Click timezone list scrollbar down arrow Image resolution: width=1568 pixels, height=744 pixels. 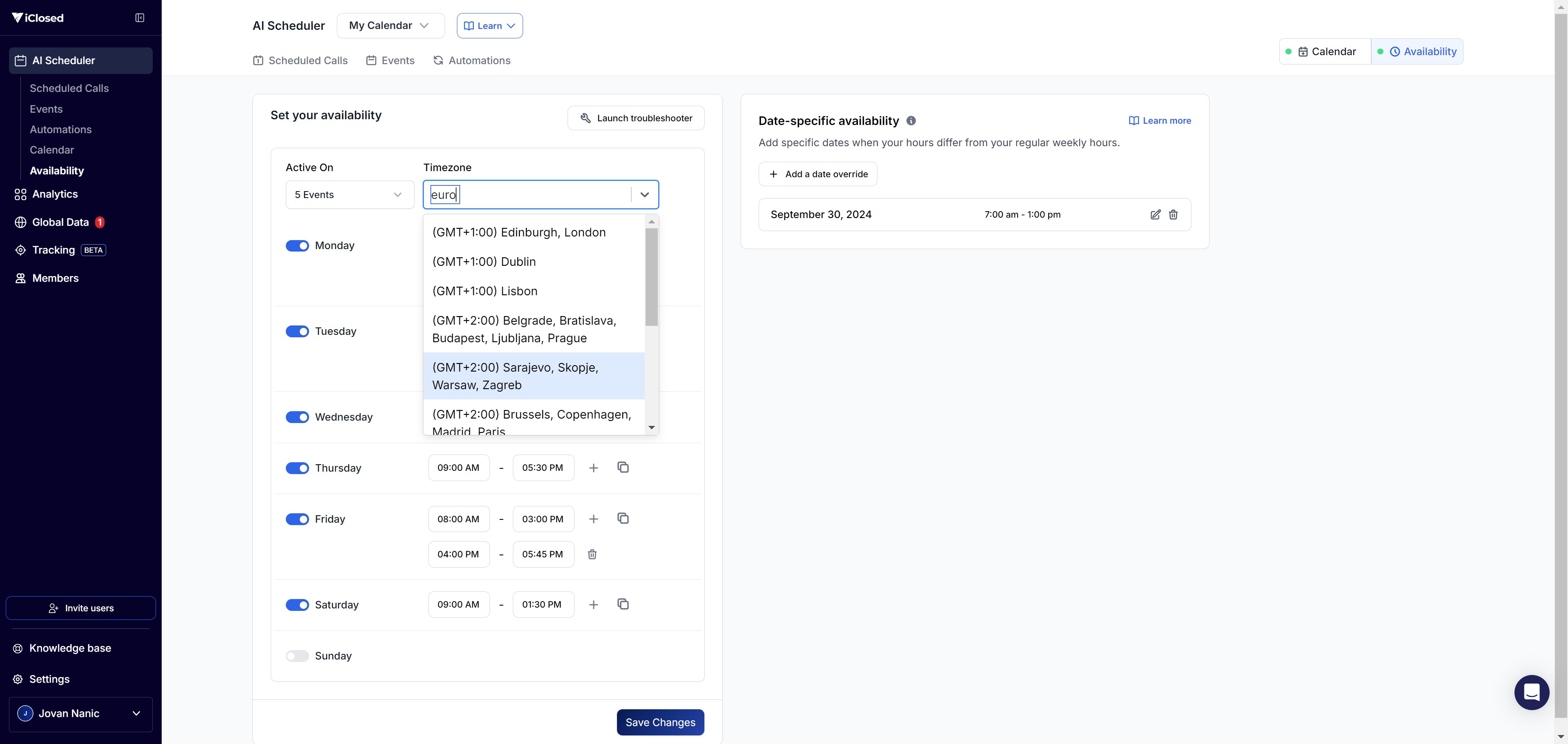pos(651,428)
